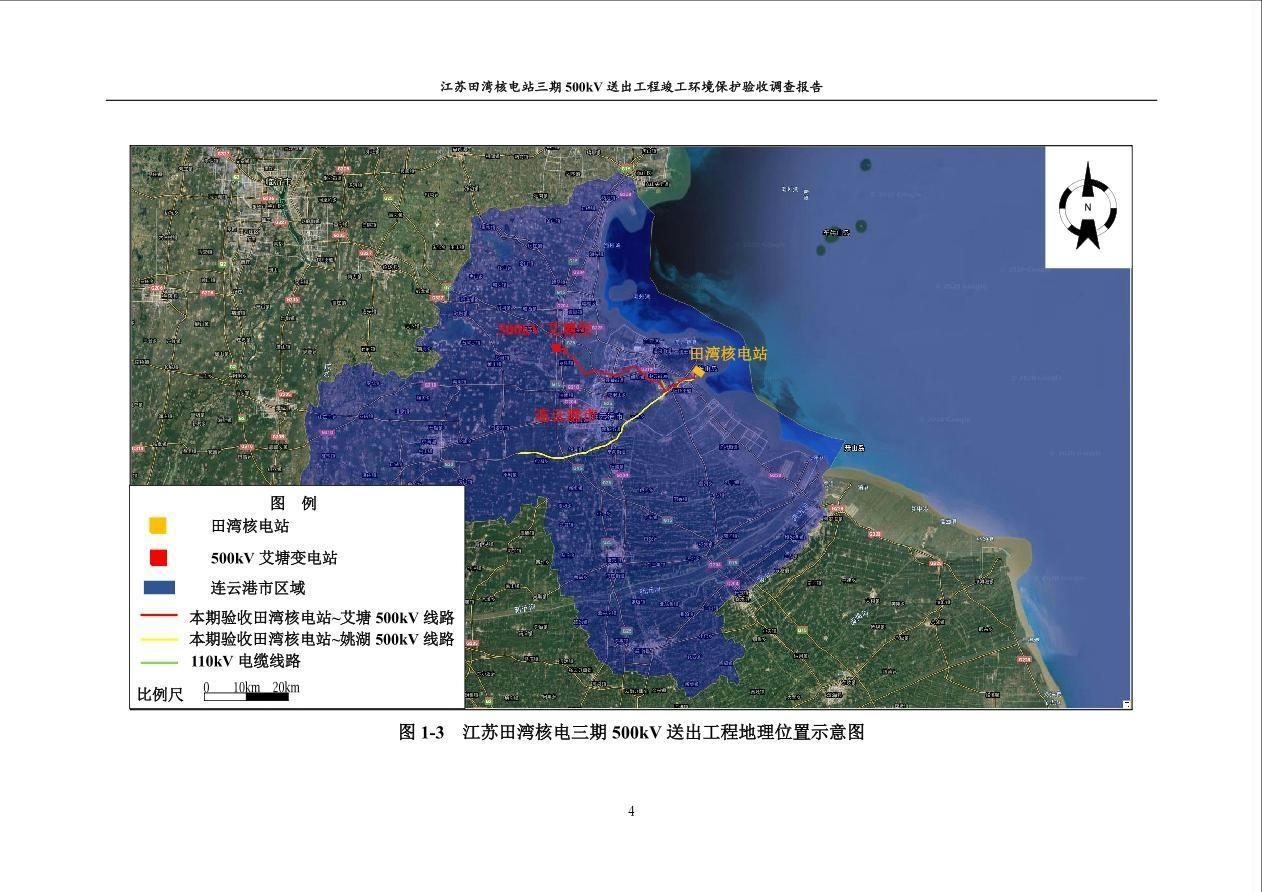Click the 比例尺 scale label
Image resolution: width=1262 pixels, height=892 pixels.
[x=160, y=694]
